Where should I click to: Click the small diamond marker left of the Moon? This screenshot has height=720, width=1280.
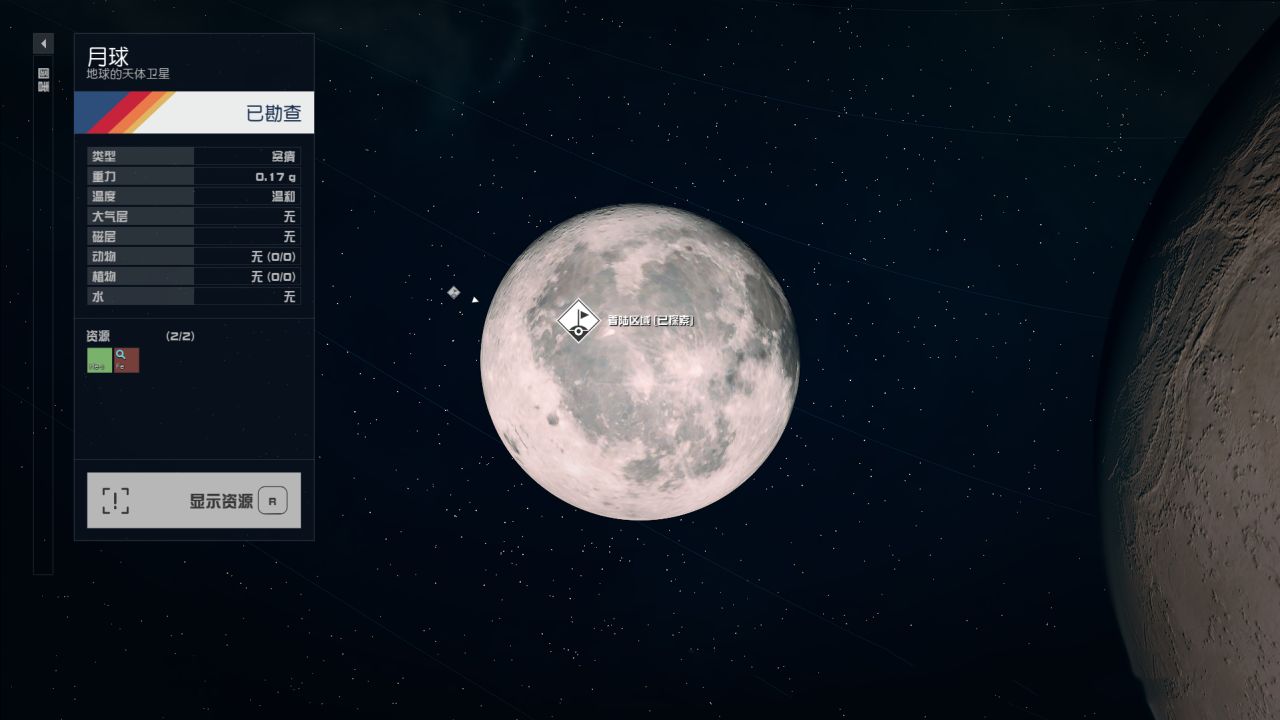(x=453, y=292)
